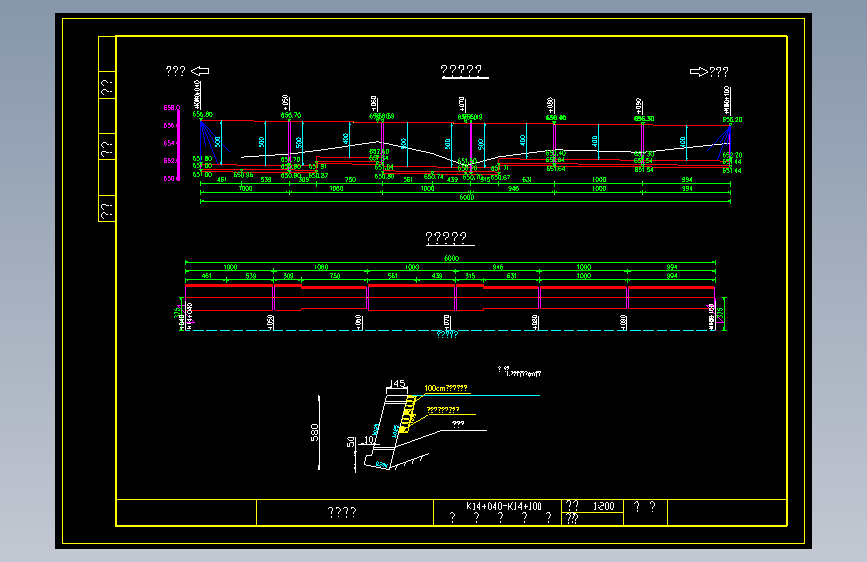This screenshot has width=867, height=562.
Task: Click the left-pointing arrow symbol at top left
Action: [x=200, y=71]
